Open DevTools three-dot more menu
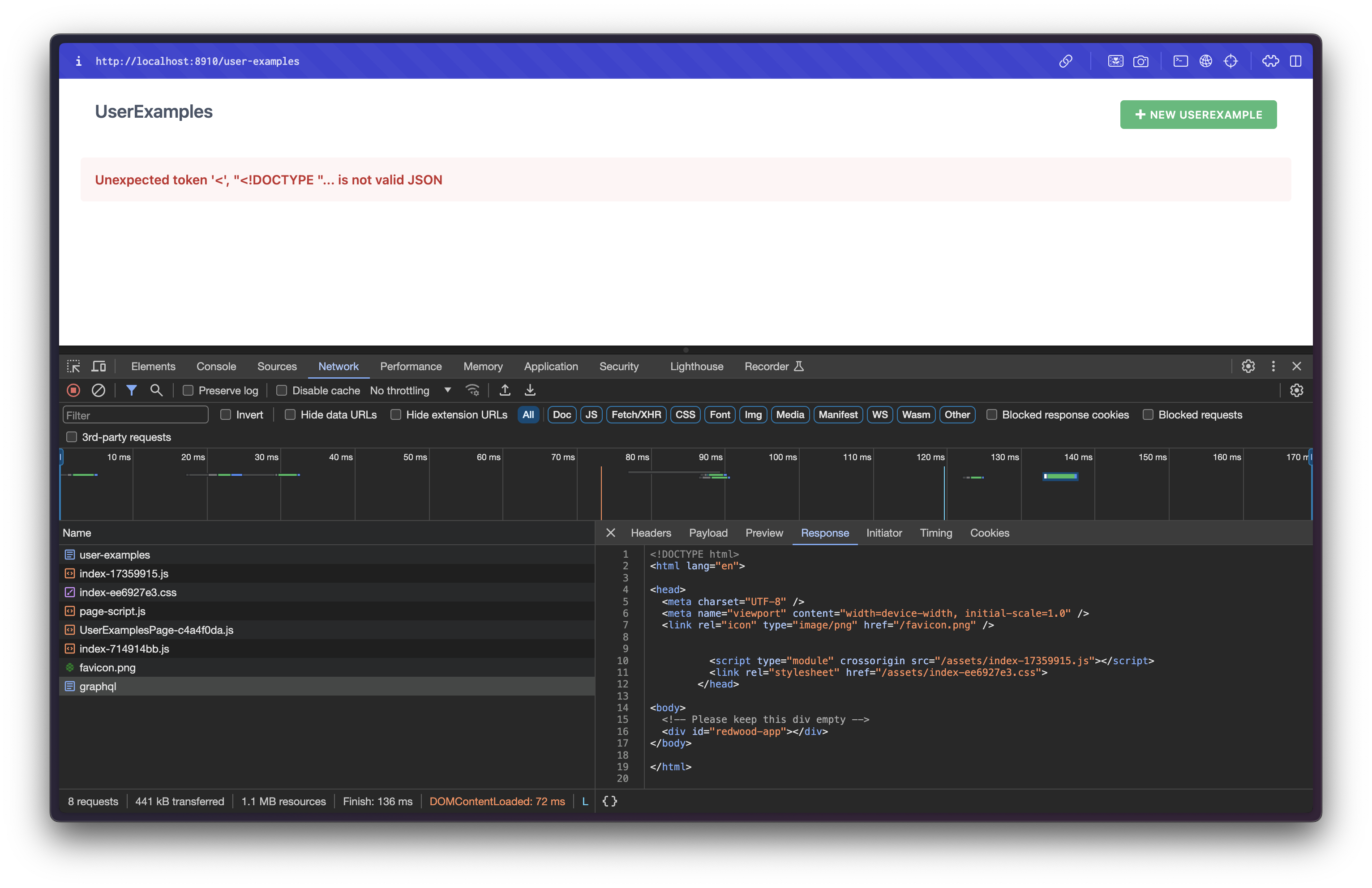 [1273, 367]
